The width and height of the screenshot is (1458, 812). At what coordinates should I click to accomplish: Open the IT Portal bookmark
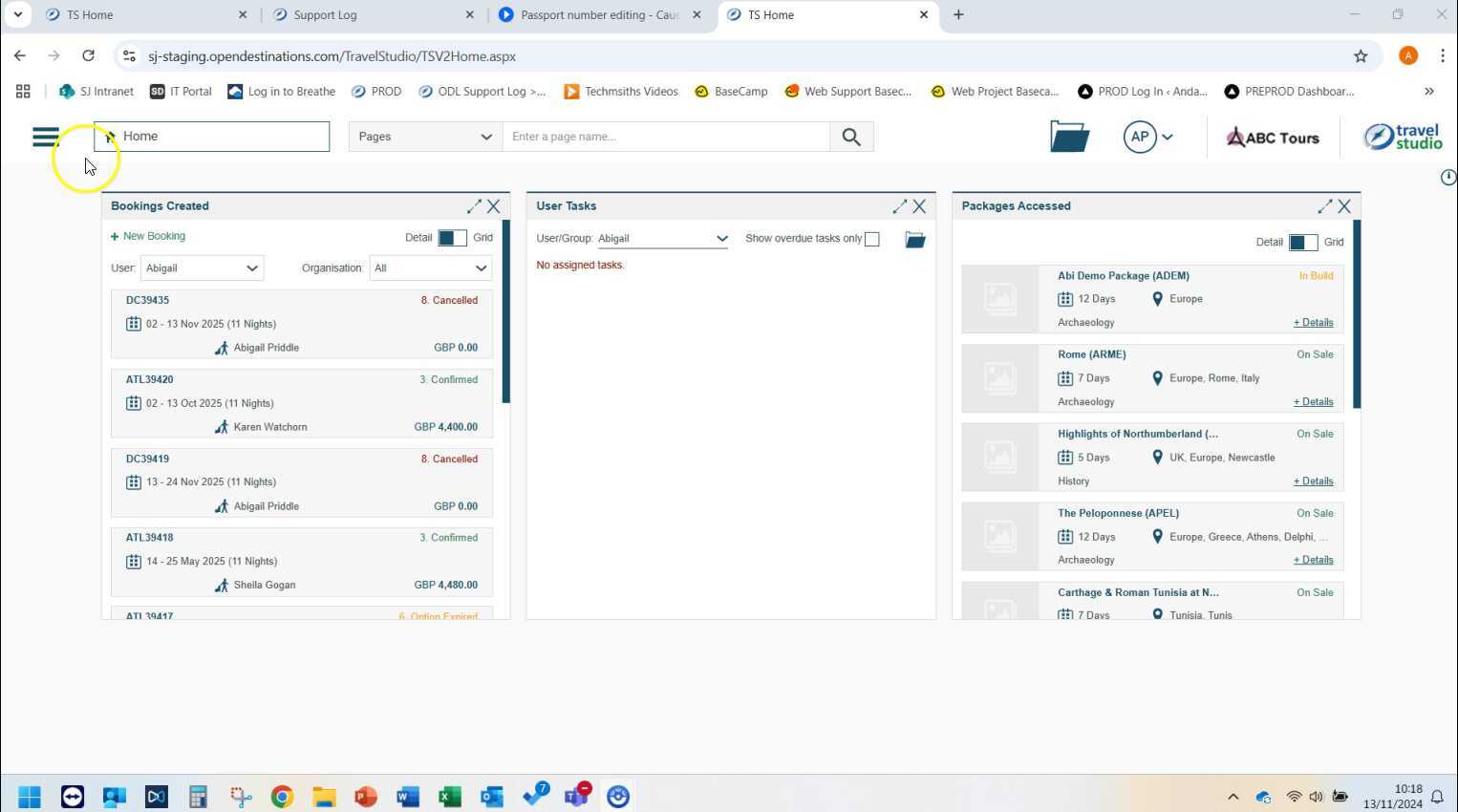(181, 92)
